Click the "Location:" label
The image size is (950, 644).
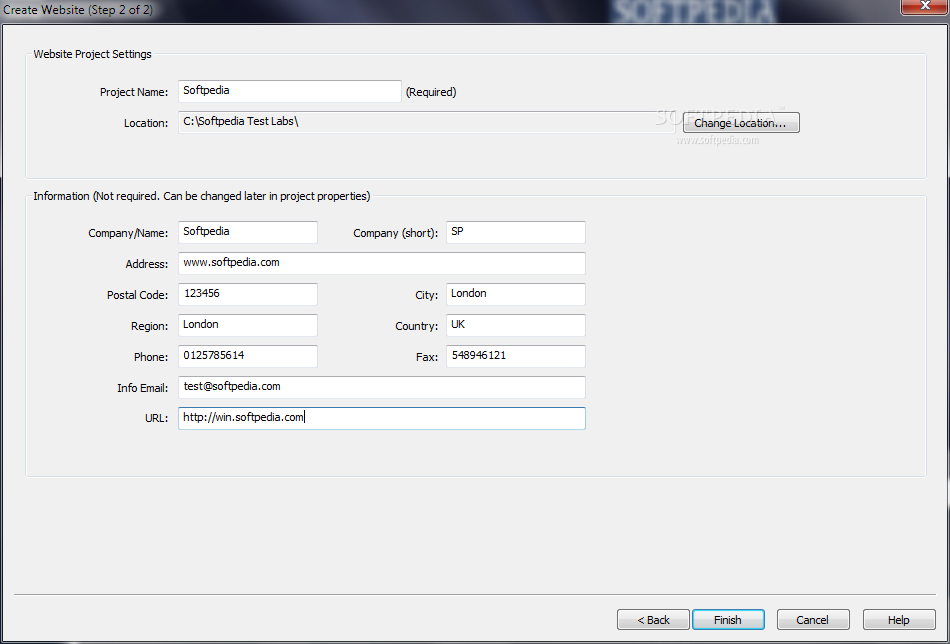(x=146, y=123)
